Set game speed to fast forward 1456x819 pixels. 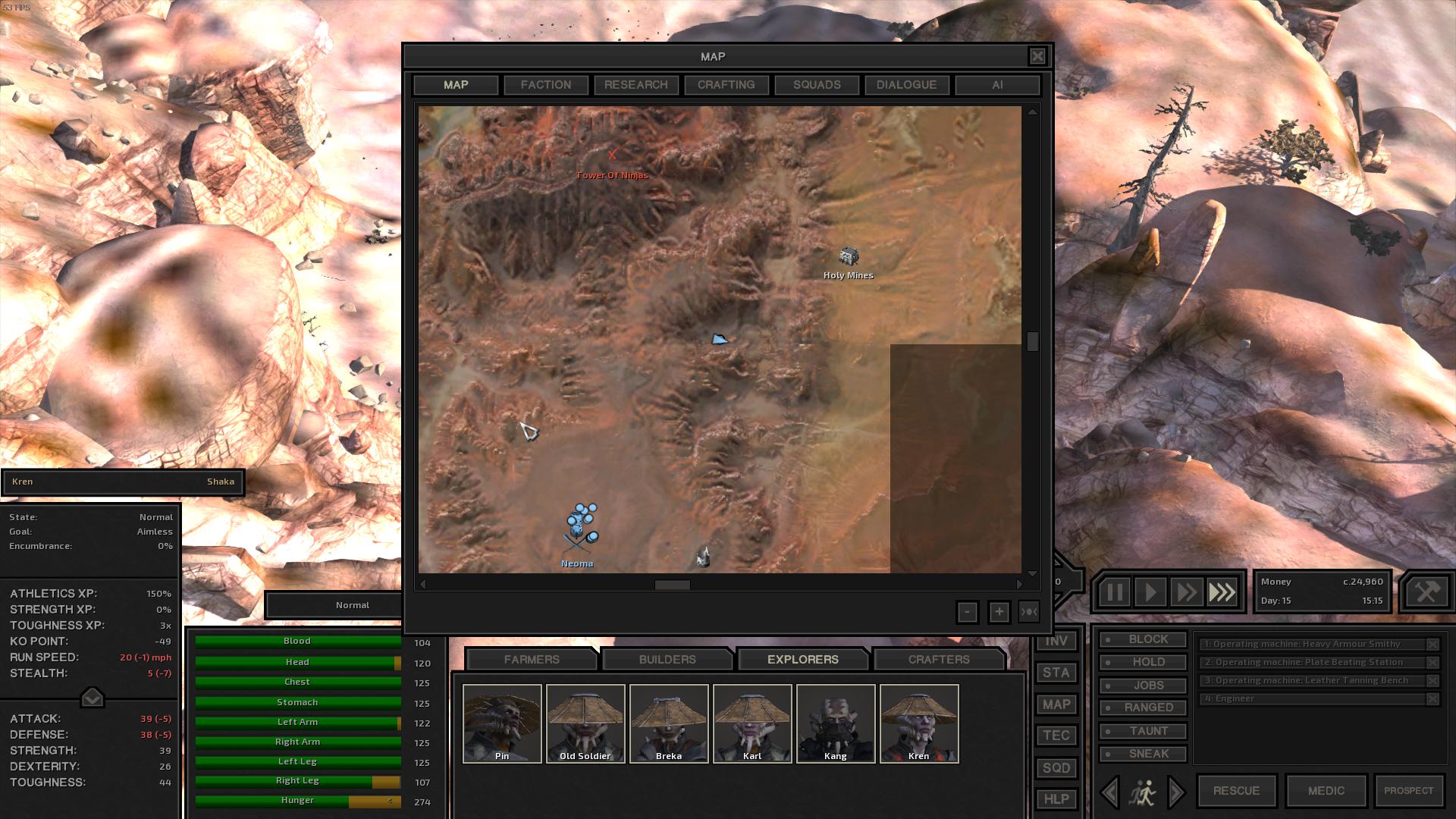click(x=1186, y=591)
